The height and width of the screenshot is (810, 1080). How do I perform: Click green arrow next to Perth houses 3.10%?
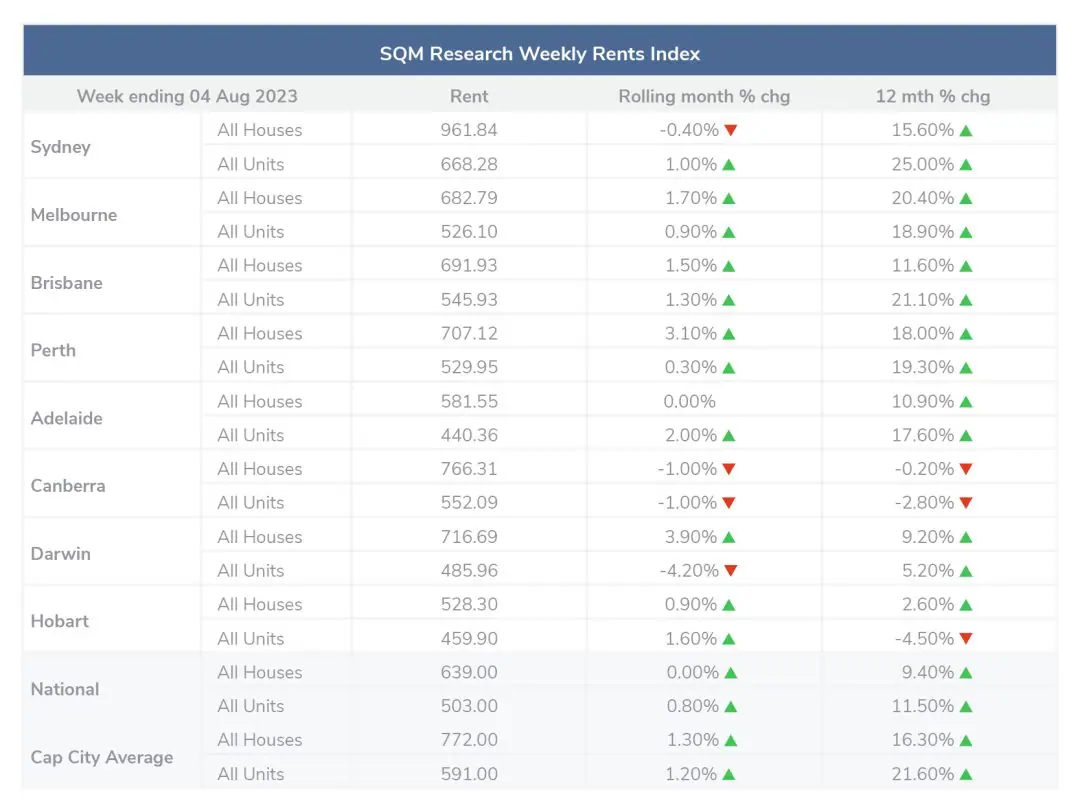pyautogui.click(x=728, y=334)
